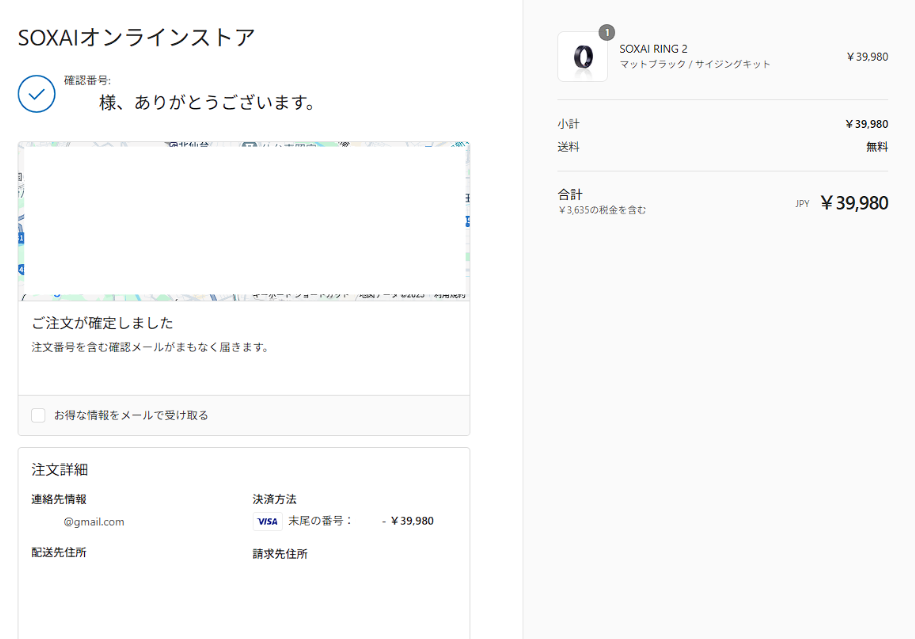Screen dimensions: 915x639
Task: Select the 無料 shipping value
Action: [x=877, y=146]
